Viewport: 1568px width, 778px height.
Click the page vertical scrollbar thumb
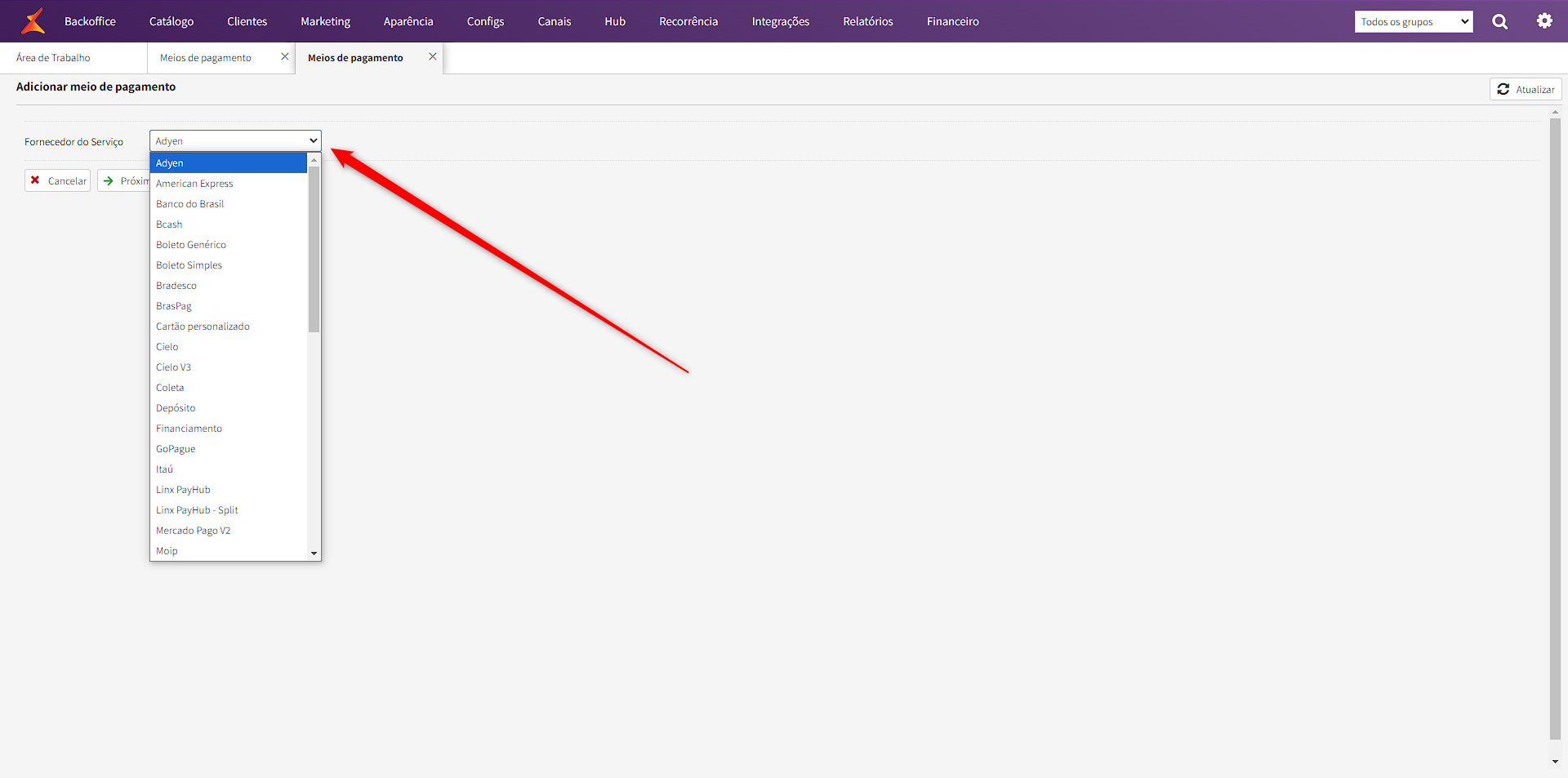(1555, 429)
